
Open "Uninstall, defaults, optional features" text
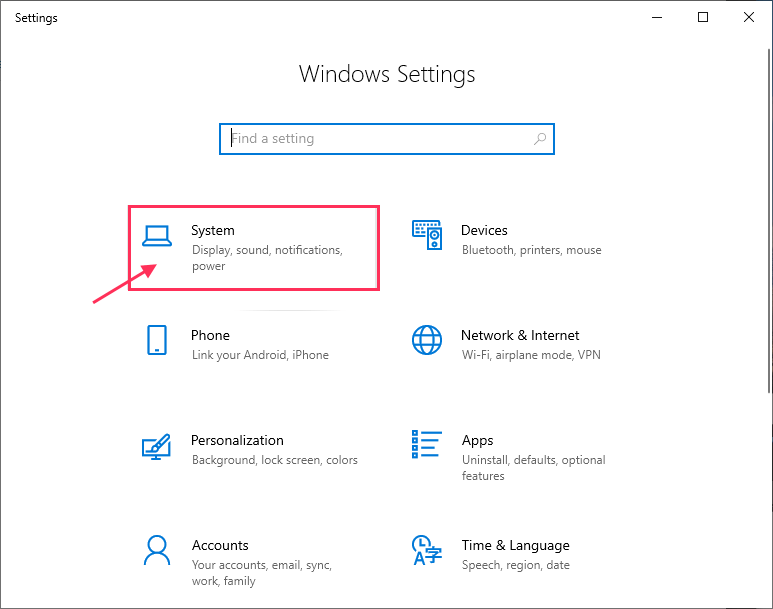coord(533,468)
